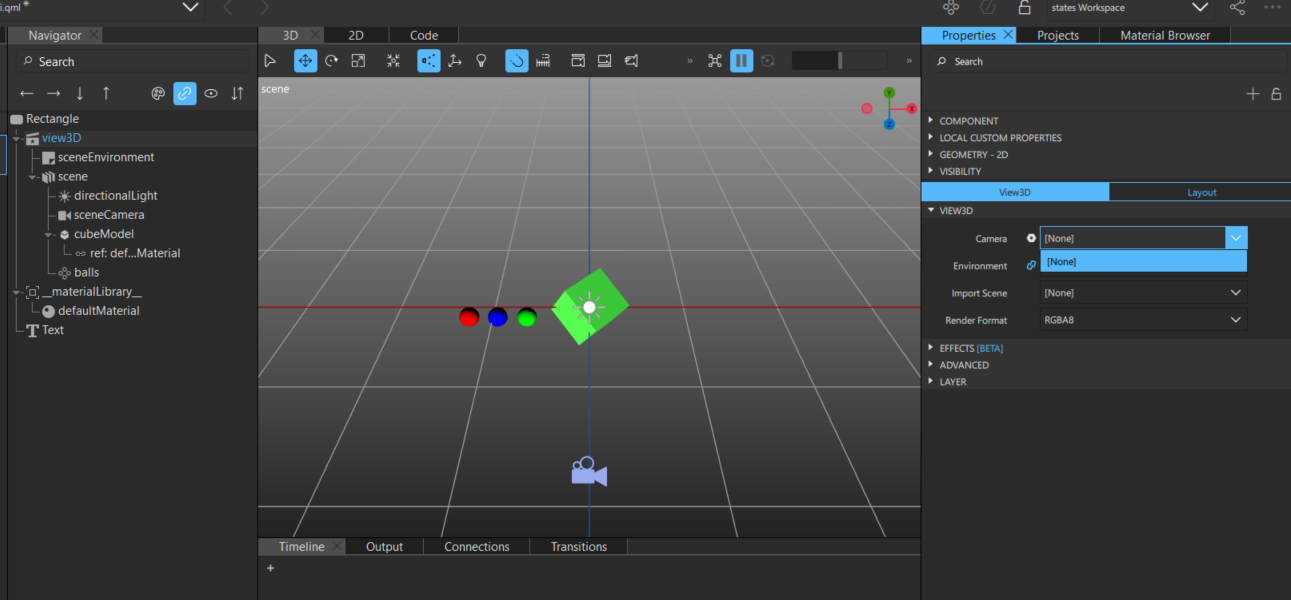Screen dimensions: 1291x600
Task: Click the palette icon in Navigator toolbar
Action: [x=158, y=94]
